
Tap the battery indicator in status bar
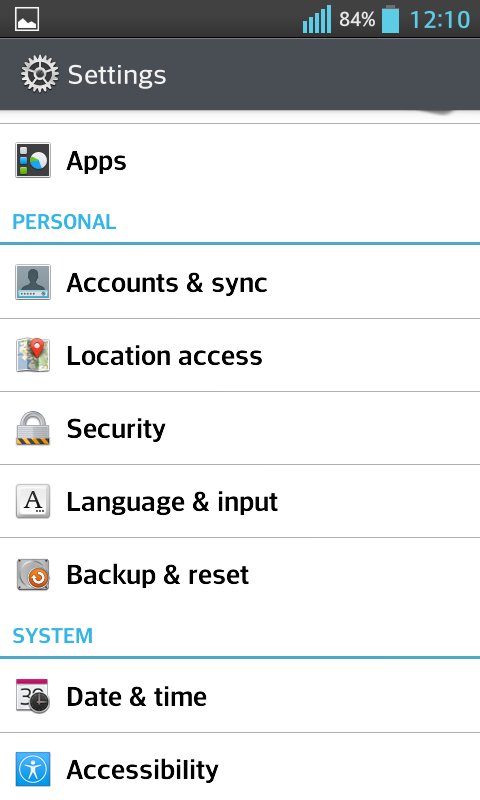390,19
